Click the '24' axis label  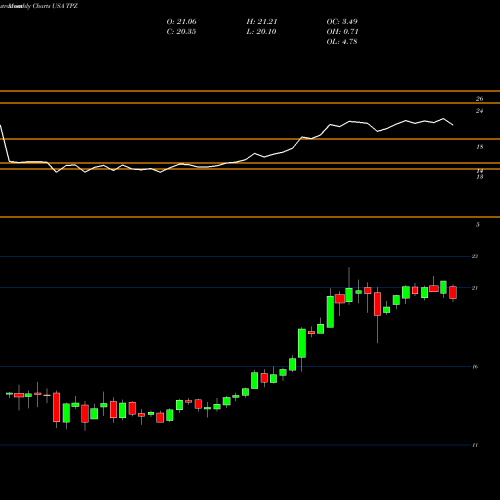[479, 111]
